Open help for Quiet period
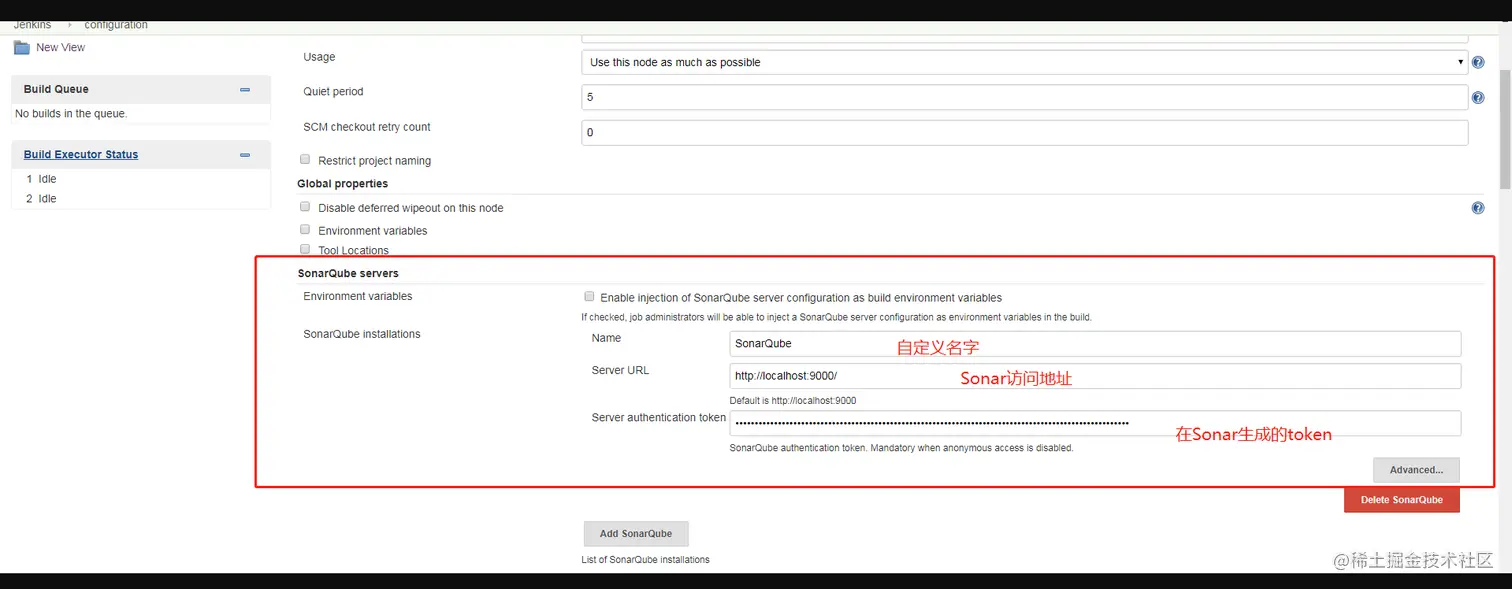The width and height of the screenshot is (1512, 589). (x=1478, y=97)
